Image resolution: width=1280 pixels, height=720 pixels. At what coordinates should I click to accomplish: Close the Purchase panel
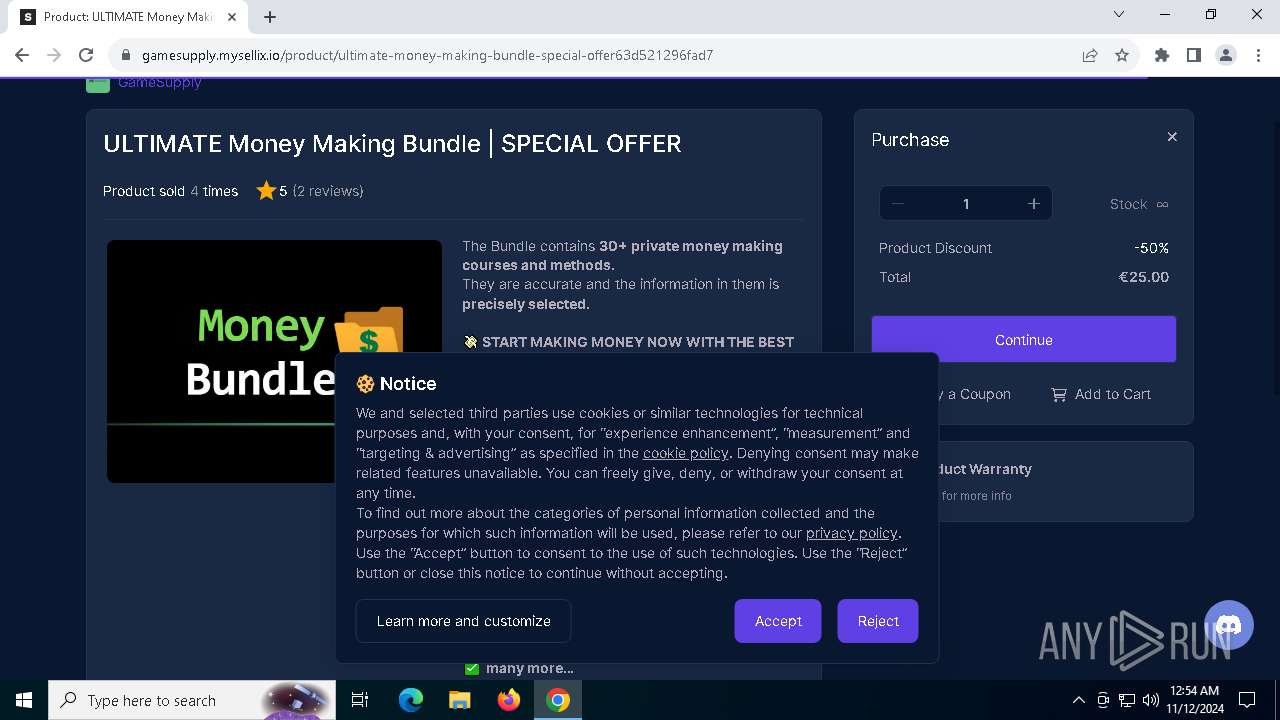(x=1172, y=137)
